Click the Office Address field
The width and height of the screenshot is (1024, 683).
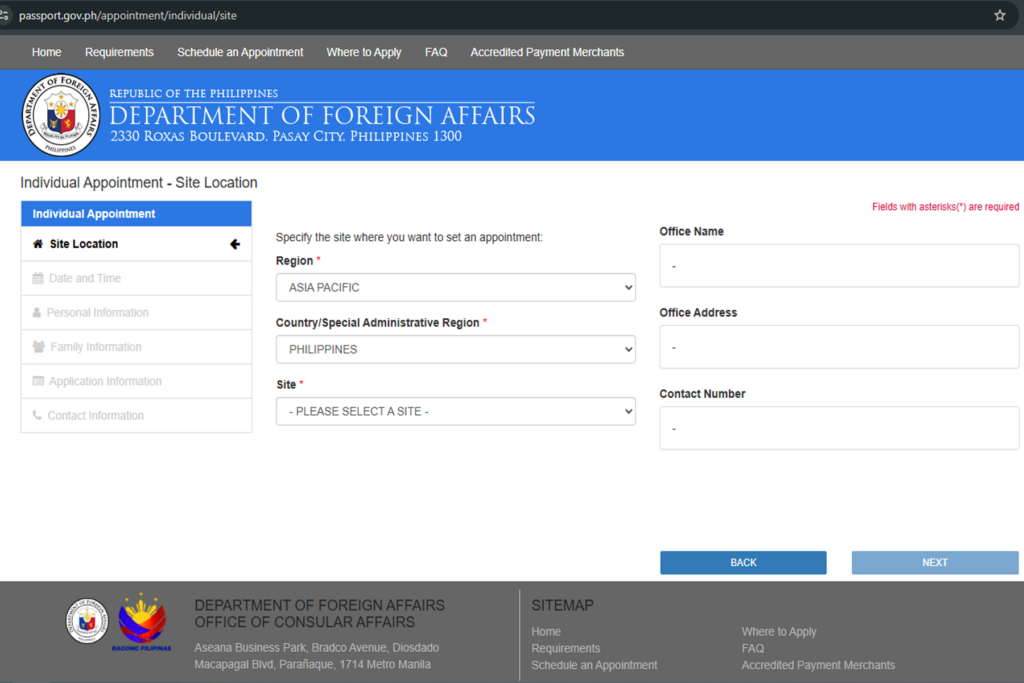pyautogui.click(x=839, y=347)
